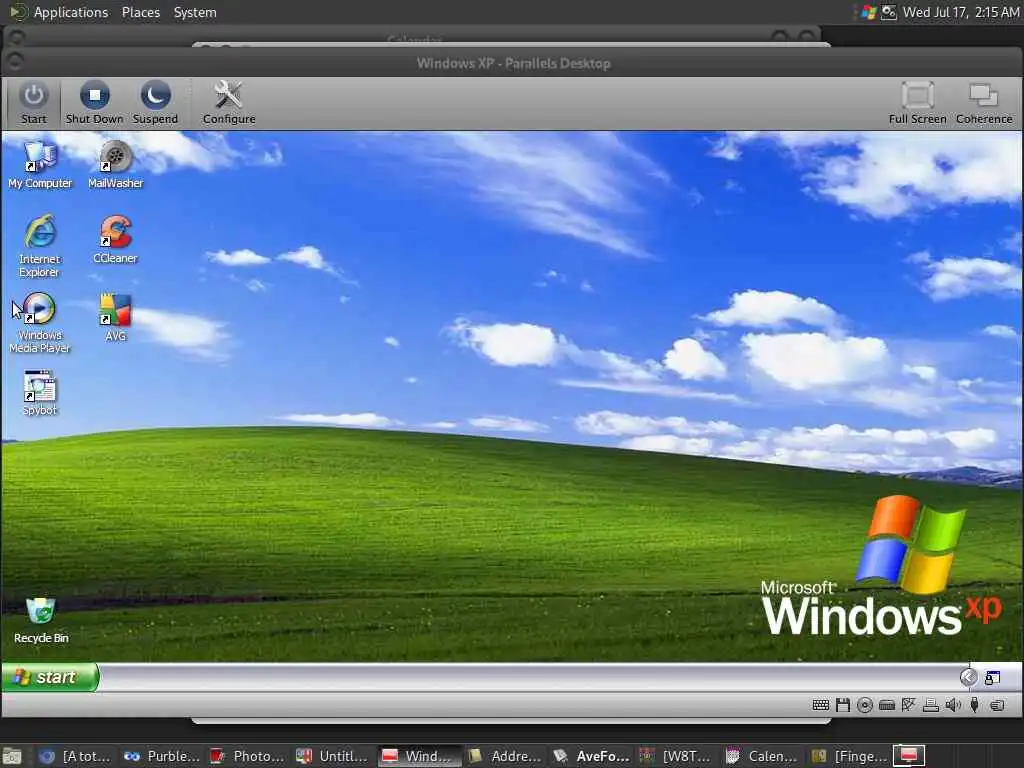
Task: Click the floppy disk status icon
Action: tap(842, 705)
